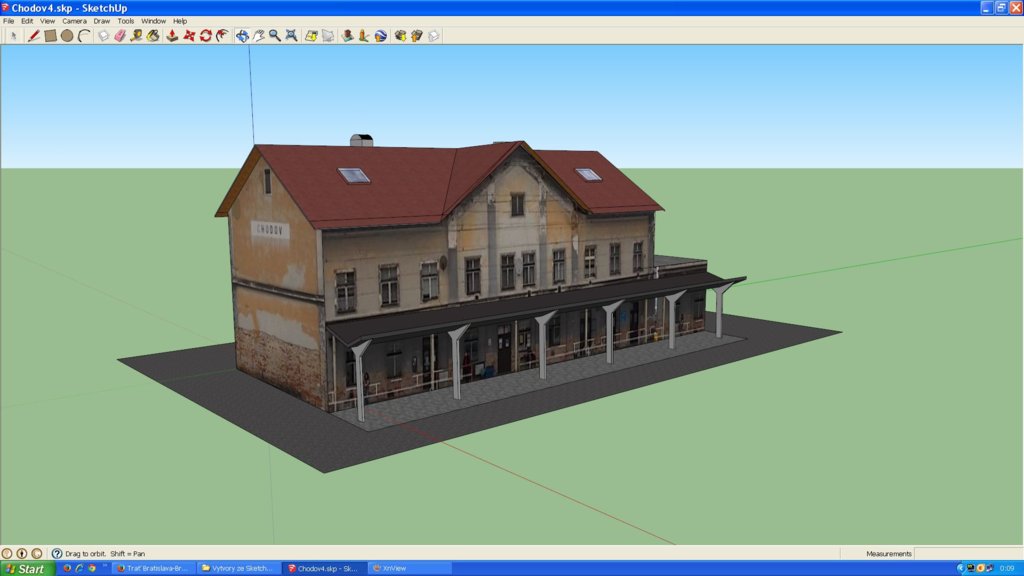The height and width of the screenshot is (576, 1024).
Task: Click the Windows Start button
Action: coord(27,568)
